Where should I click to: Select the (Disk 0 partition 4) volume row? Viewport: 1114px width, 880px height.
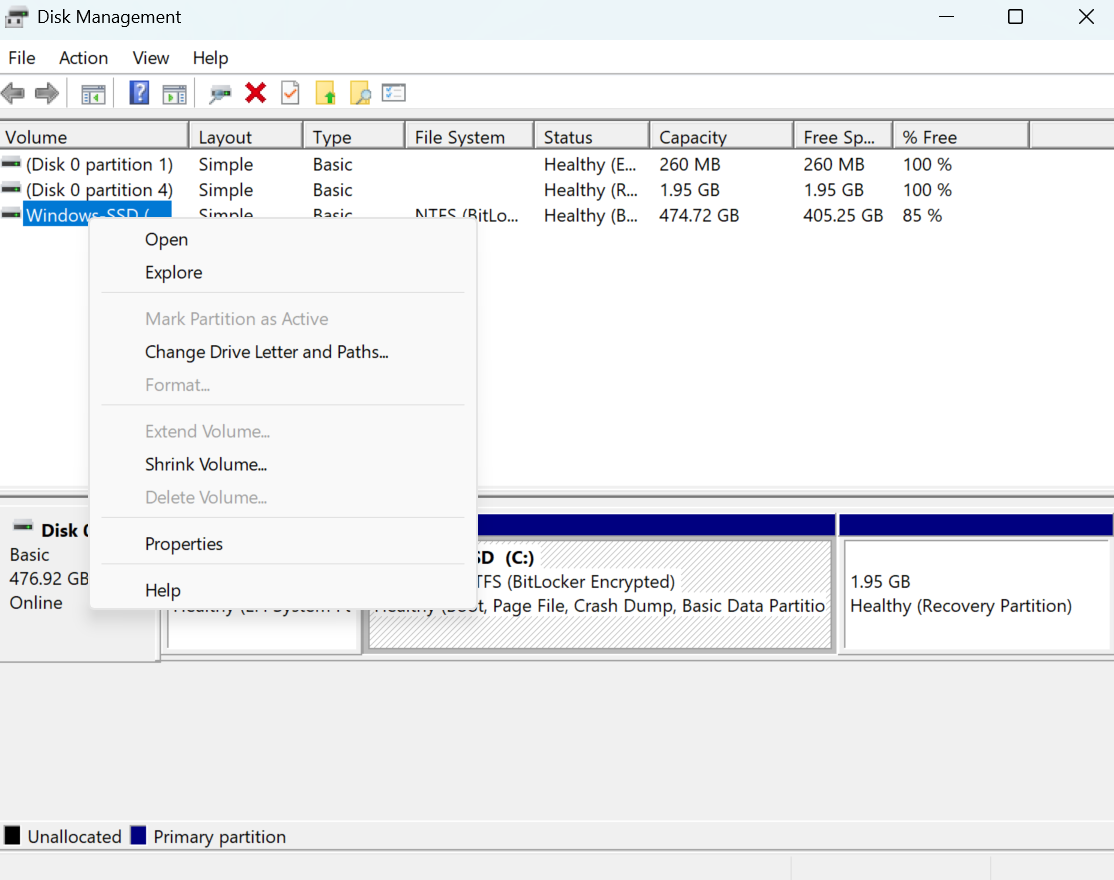pos(99,190)
